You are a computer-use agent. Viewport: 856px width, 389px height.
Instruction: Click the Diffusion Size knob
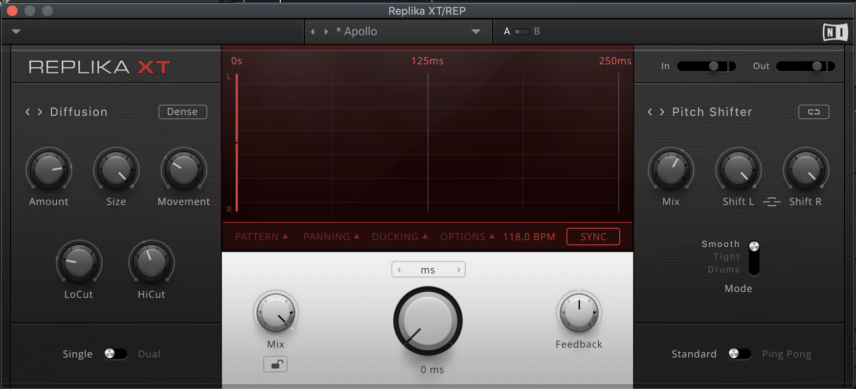point(116,170)
